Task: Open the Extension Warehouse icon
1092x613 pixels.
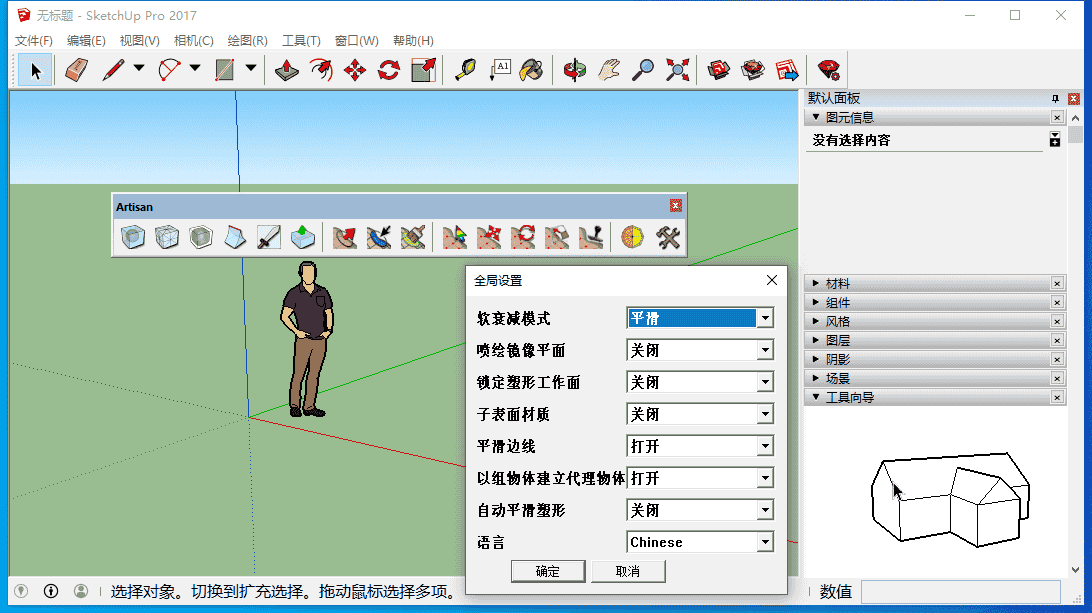Action: (x=753, y=70)
